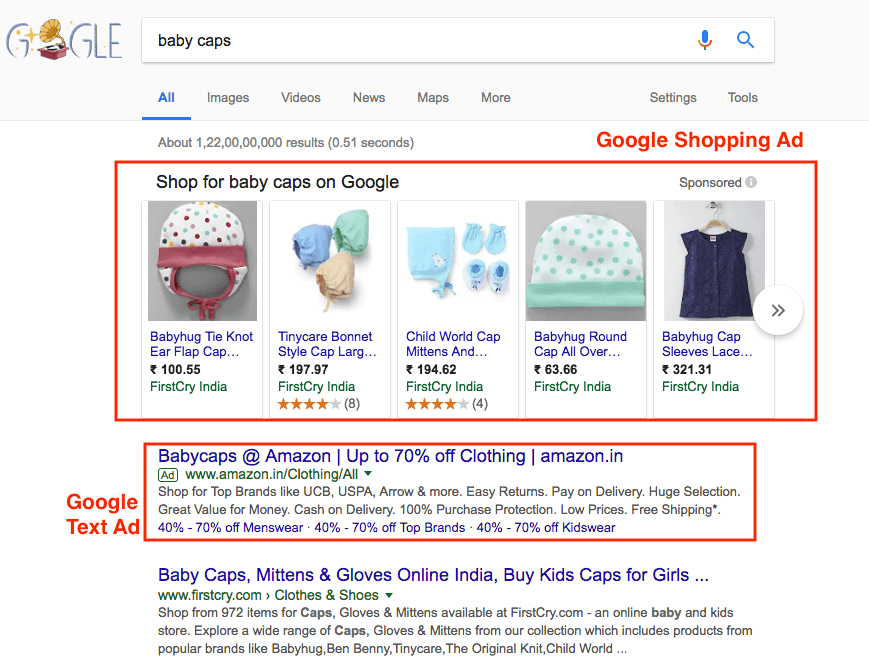
Task: Click the ₹ 321.31 price
Action: 687,370
